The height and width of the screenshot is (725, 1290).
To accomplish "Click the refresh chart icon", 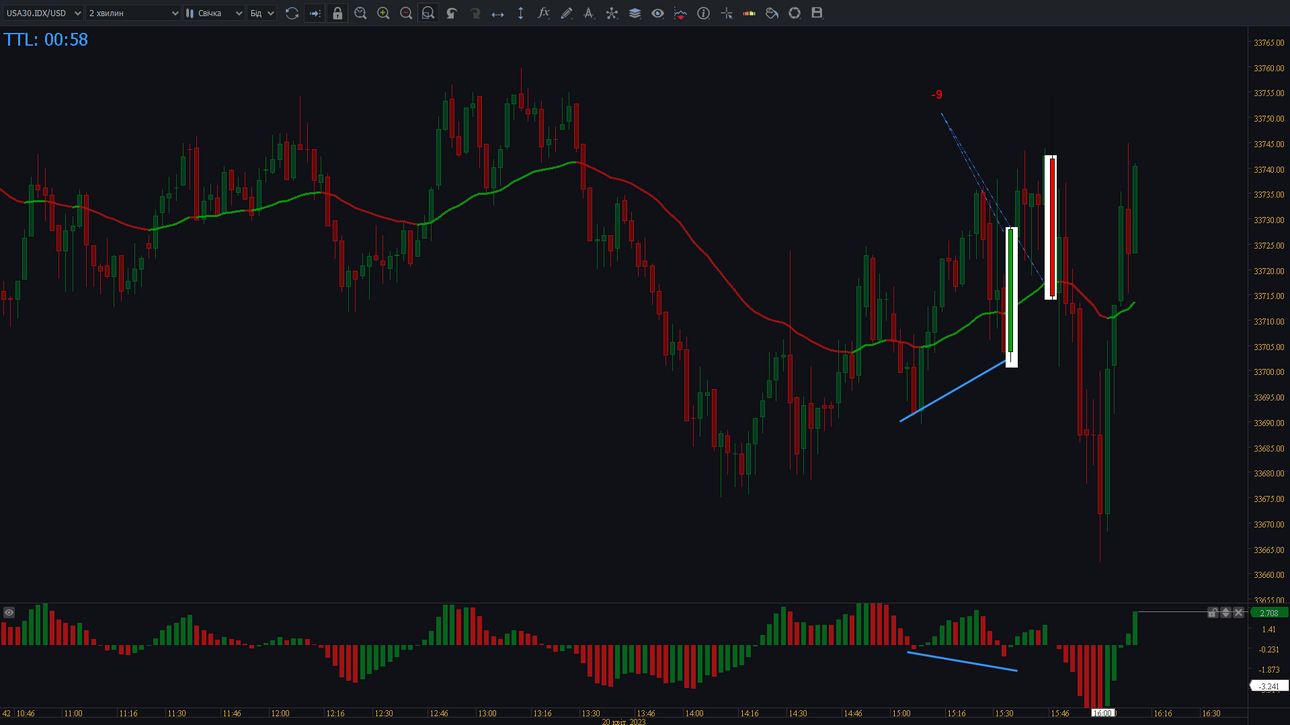I will click(x=292, y=13).
